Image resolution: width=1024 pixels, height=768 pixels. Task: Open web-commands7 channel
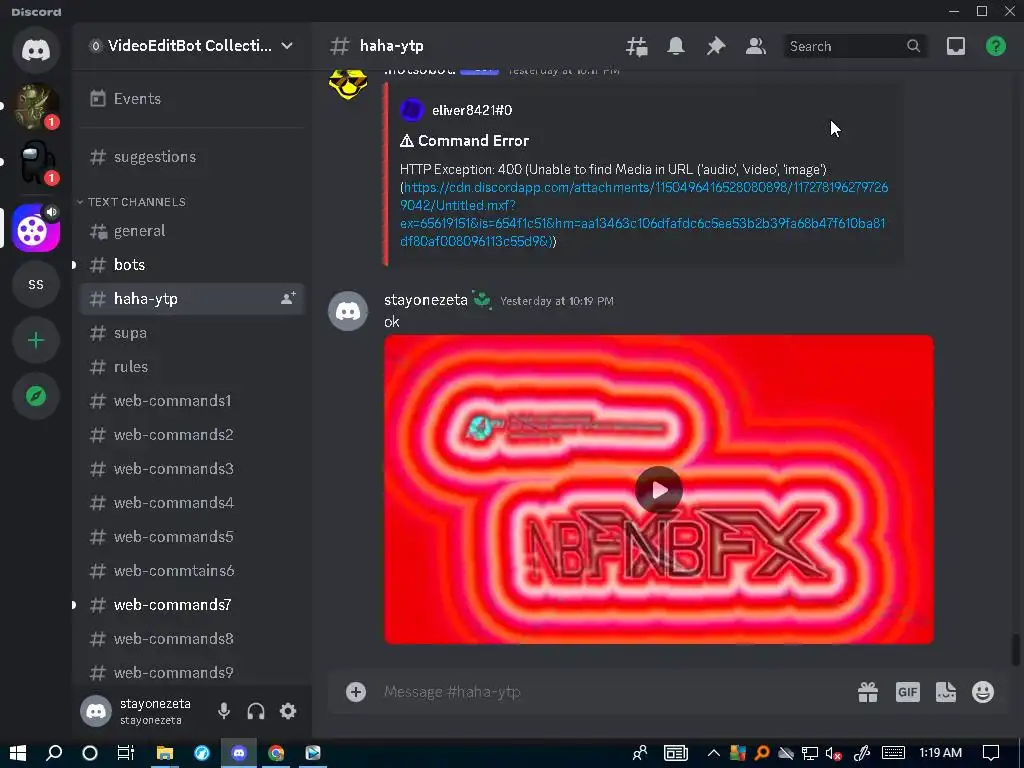click(x=192, y=604)
